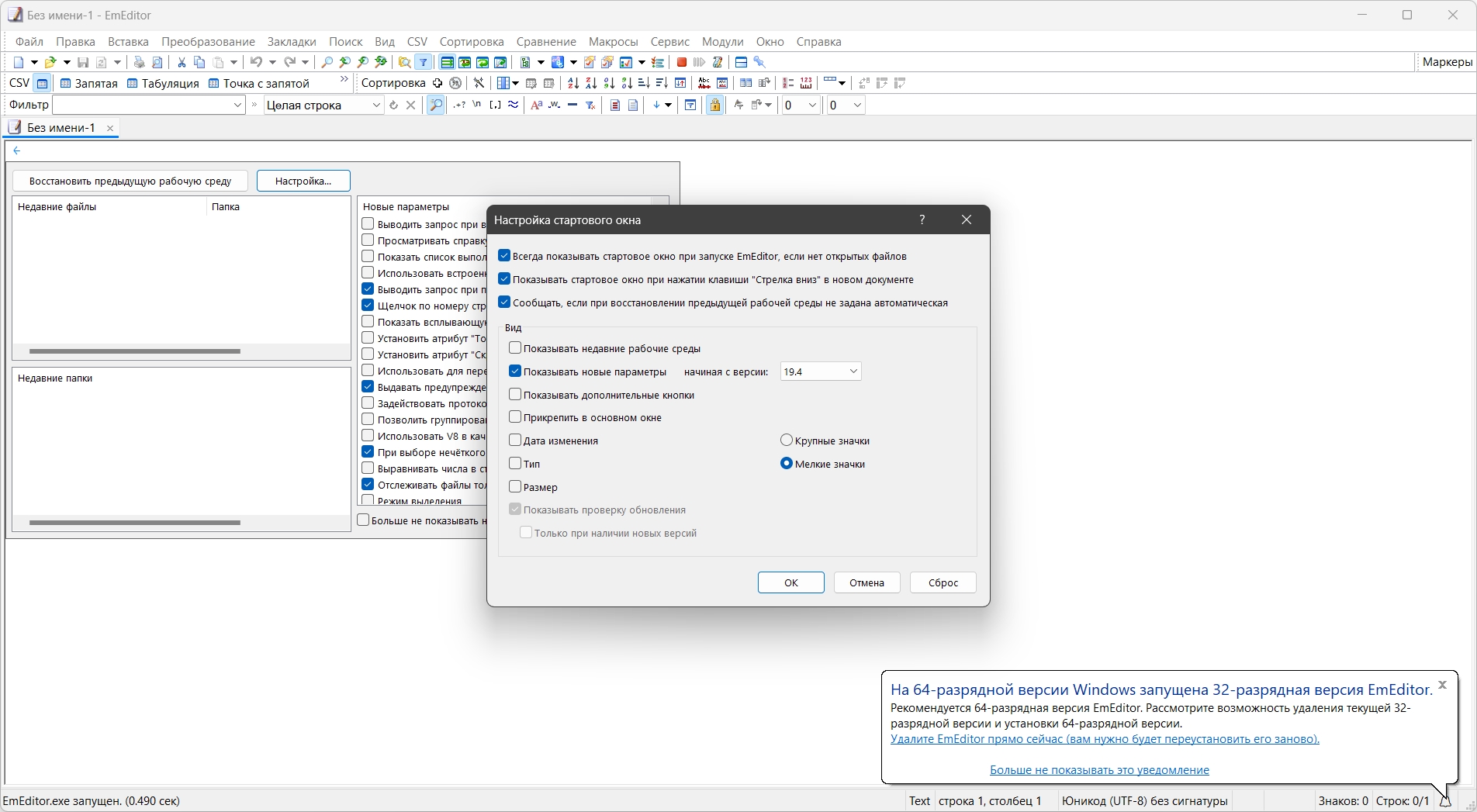Open the Преобразование menu
The height and width of the screenshot is (812, 1477).
(x=208, y=42)
